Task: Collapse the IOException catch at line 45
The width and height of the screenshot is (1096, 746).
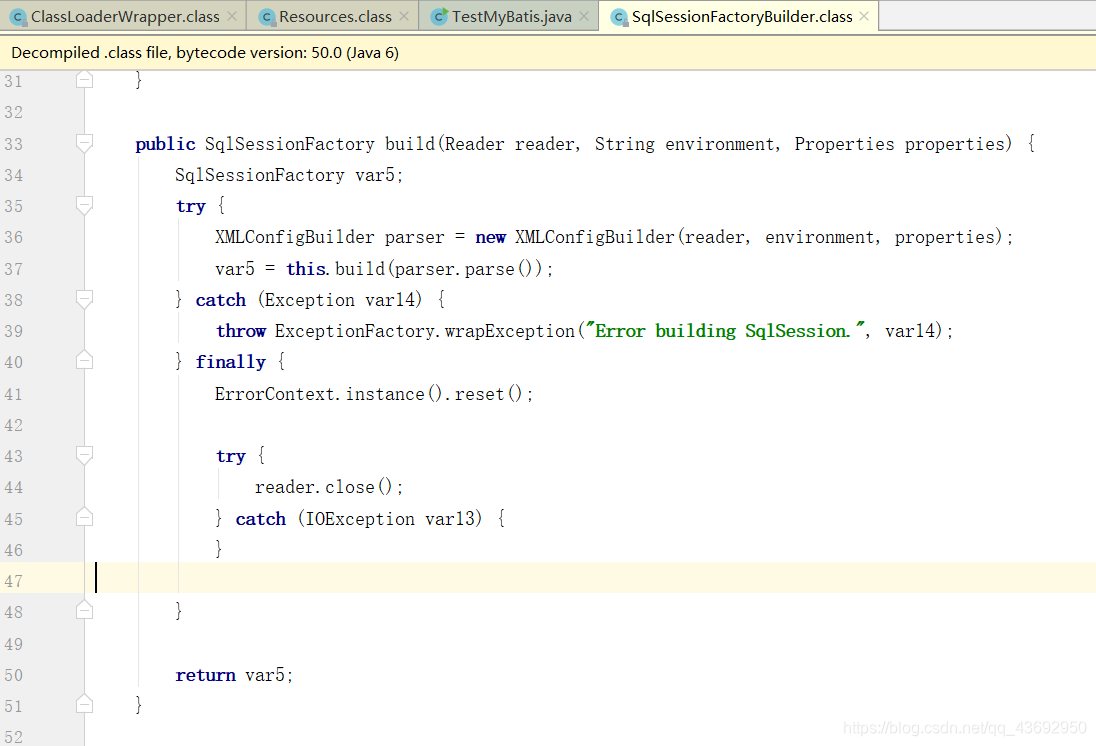Action: [x=84, y=518]
